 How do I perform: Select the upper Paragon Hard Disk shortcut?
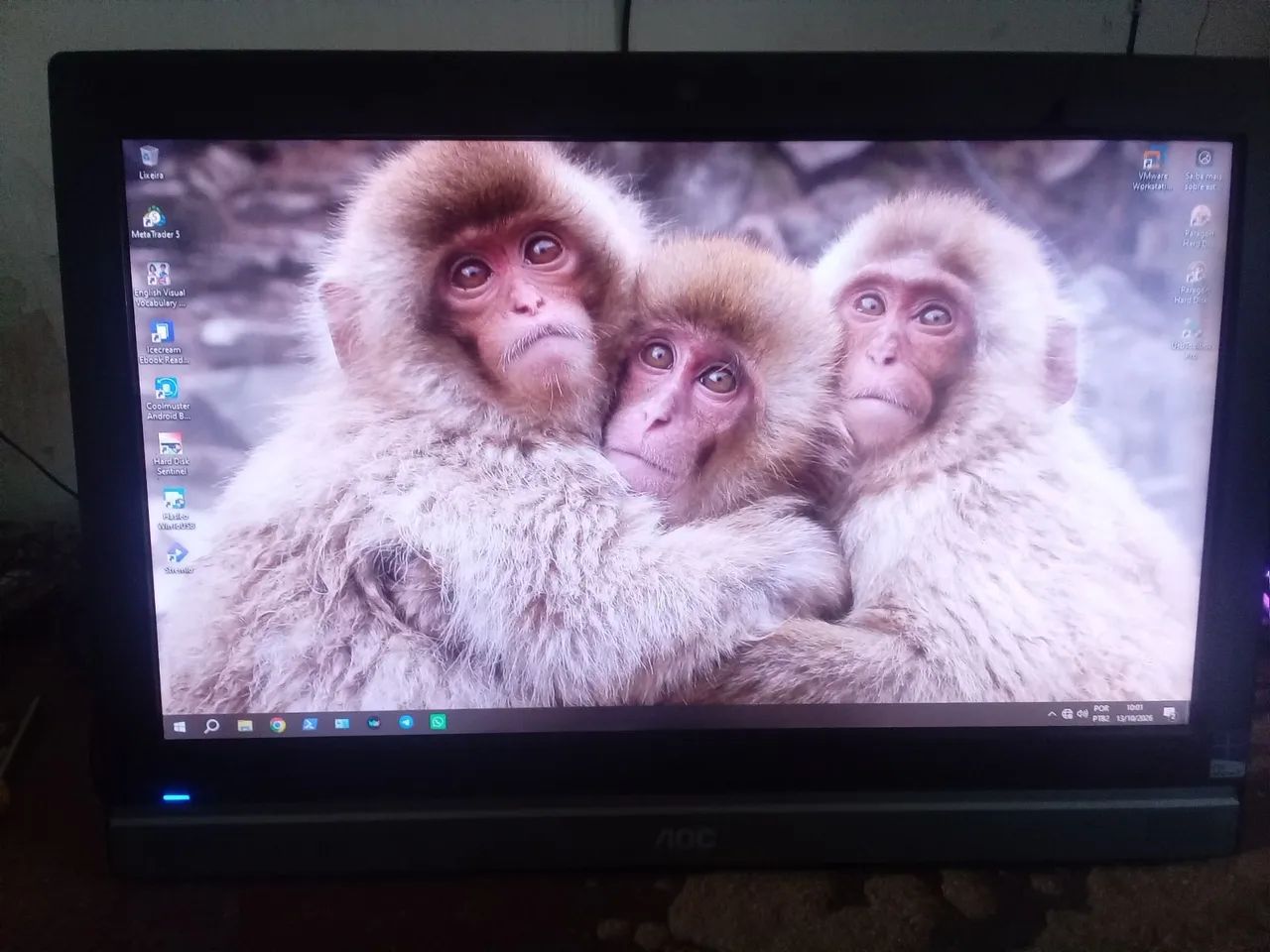tap(1199, 226)
